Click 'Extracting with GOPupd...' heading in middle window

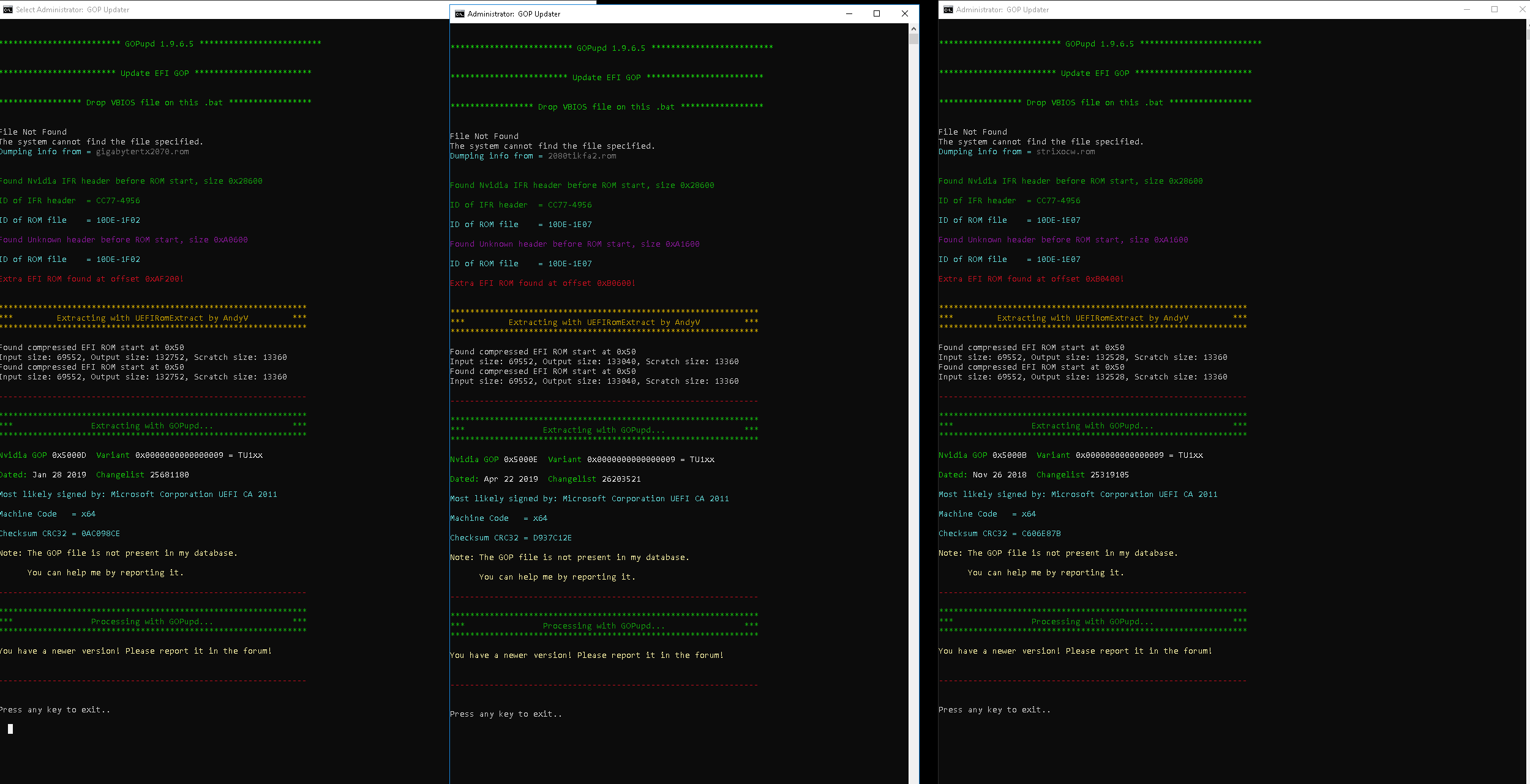[x=604, y=430]
